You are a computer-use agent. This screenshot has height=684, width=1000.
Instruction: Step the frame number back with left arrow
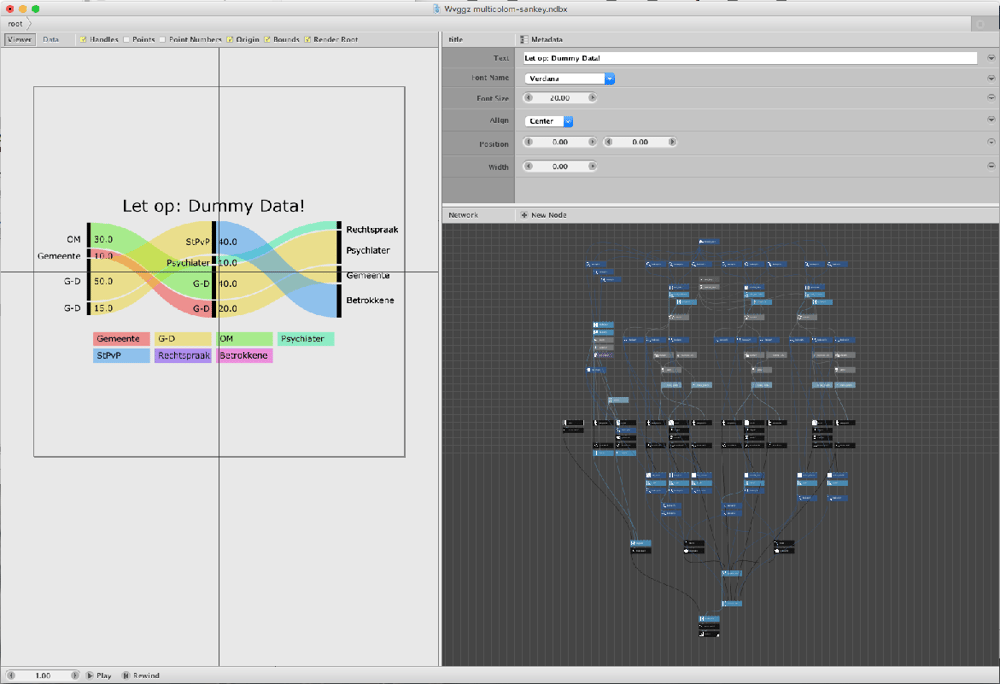11,676
